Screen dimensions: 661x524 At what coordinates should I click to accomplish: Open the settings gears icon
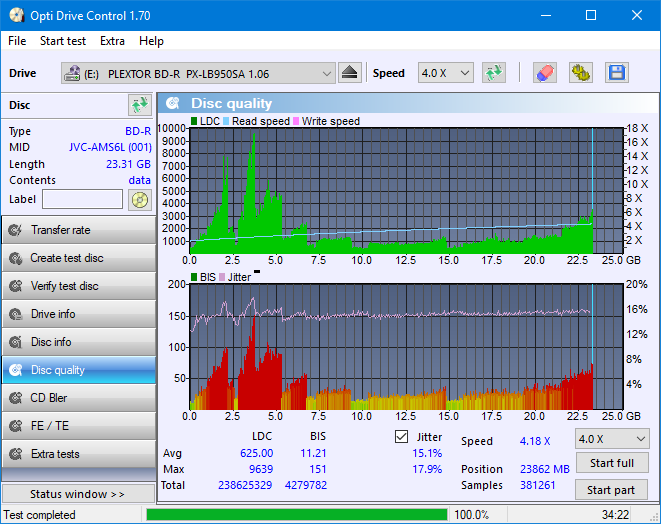tap(580, 73)
